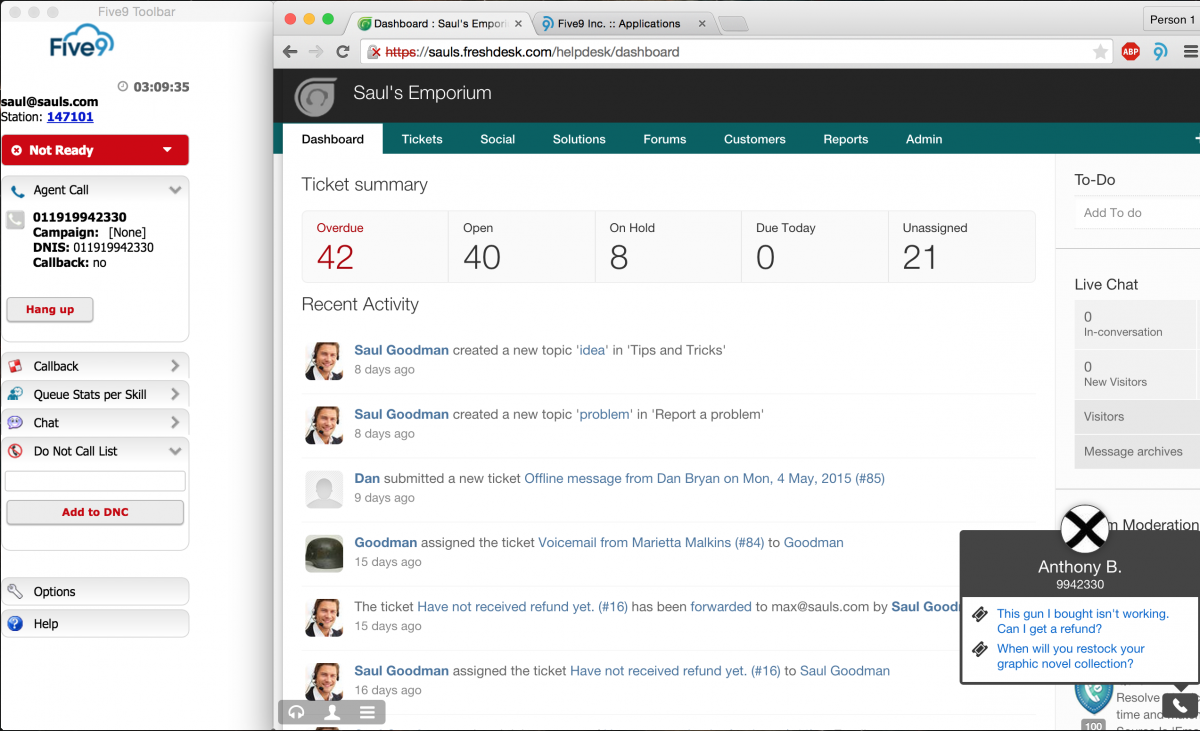Click the headset icon in bottom toolbar
The width and height of the screenshot is (1200, 731).
(297, 712)
